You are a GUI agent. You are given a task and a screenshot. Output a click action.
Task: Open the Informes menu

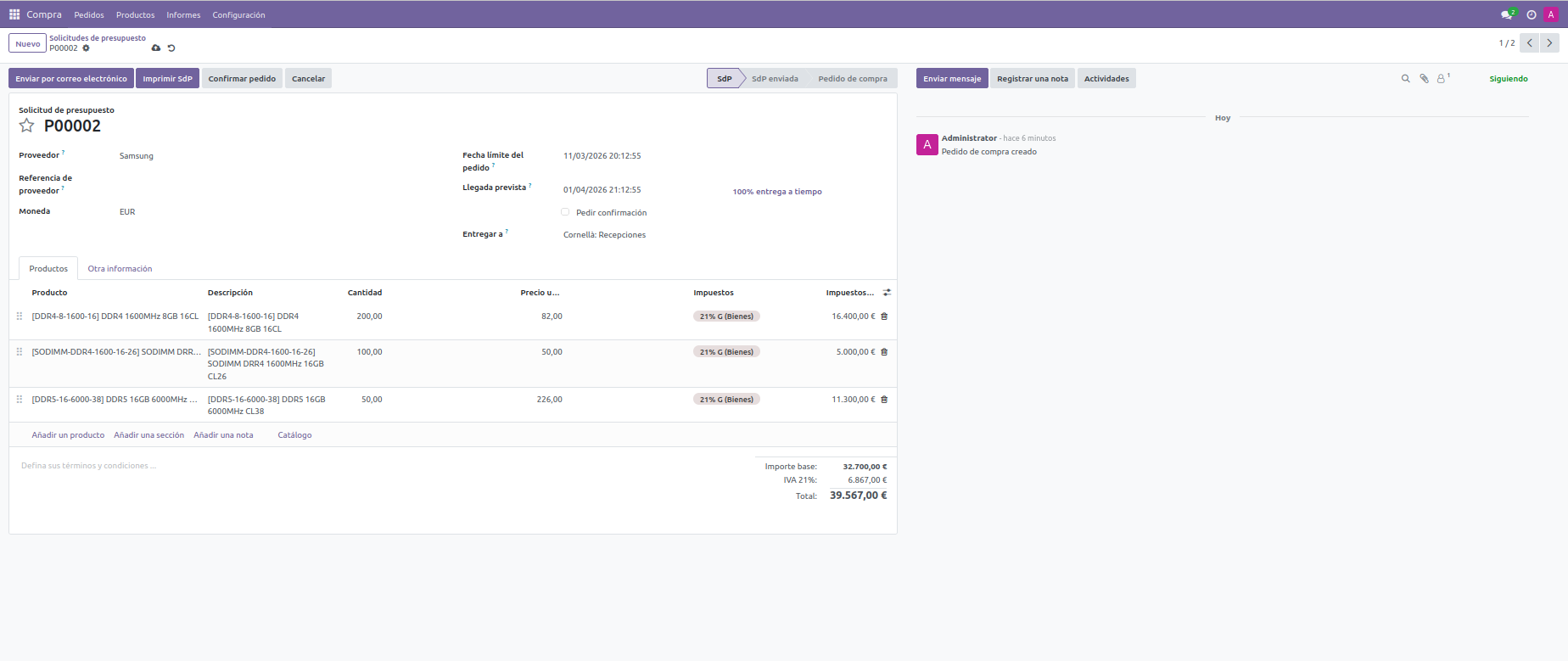(x=183, y=15)
